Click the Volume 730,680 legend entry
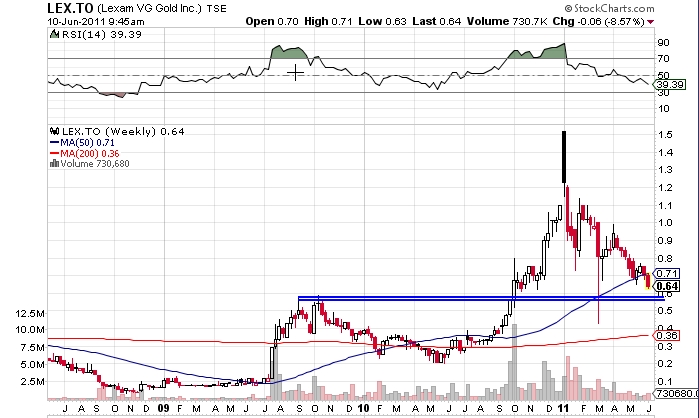Viewport: 699px width, 418px height. [x=95, y=164]
